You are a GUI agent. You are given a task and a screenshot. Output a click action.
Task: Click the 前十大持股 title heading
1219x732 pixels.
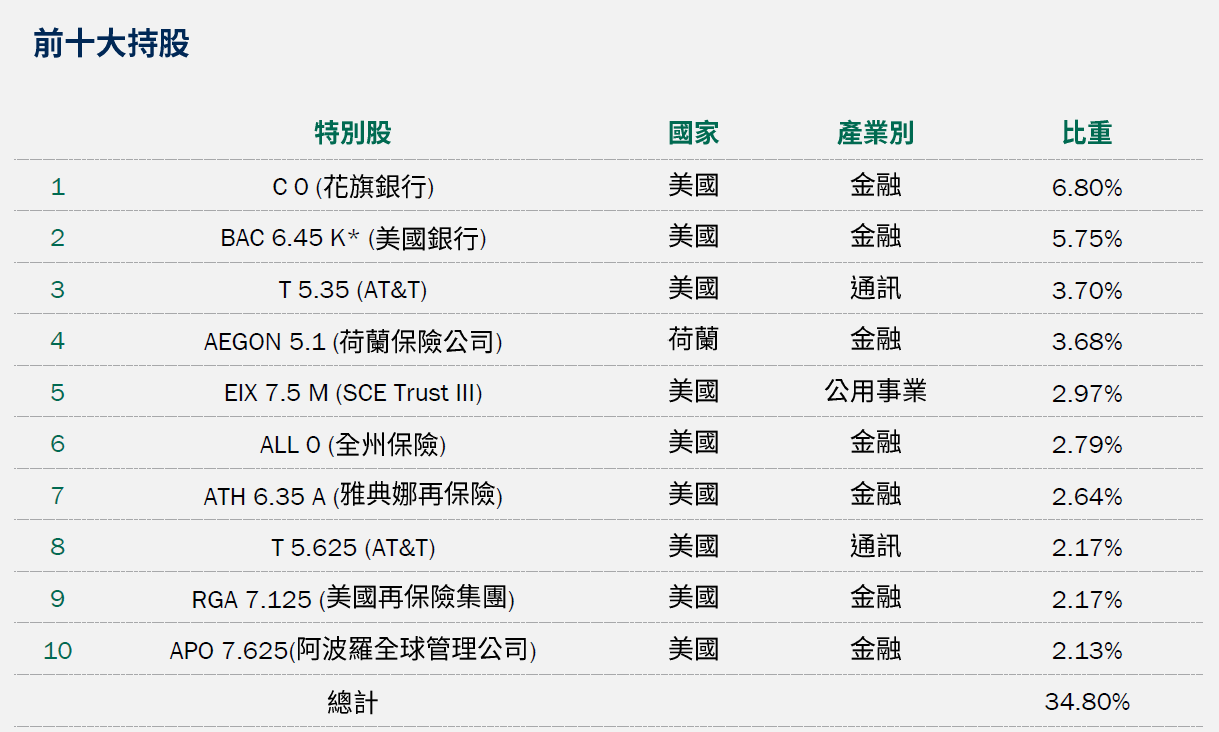pyautogui.click(x=111, y=45)
